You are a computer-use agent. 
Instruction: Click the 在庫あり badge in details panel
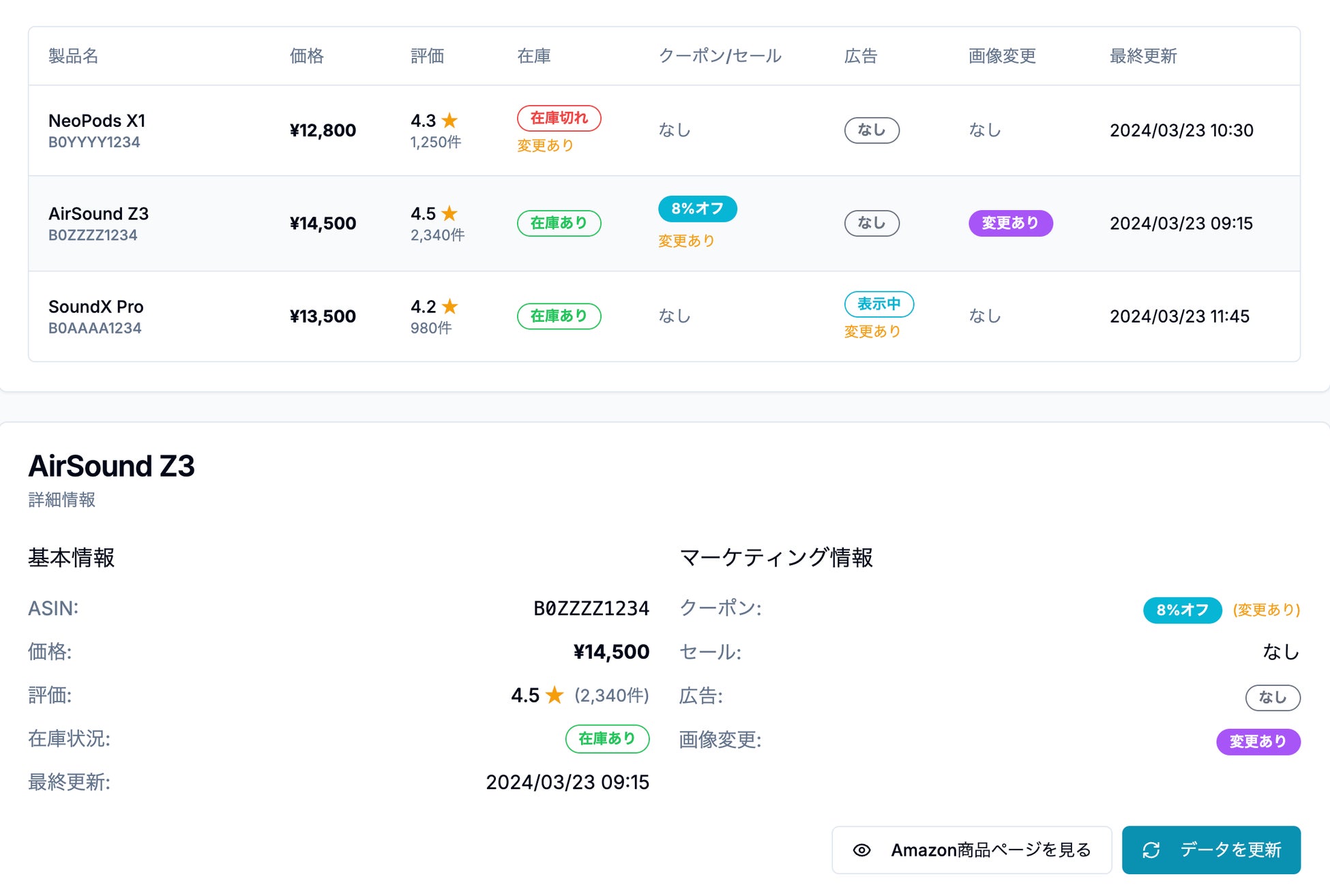coord(607,738)
